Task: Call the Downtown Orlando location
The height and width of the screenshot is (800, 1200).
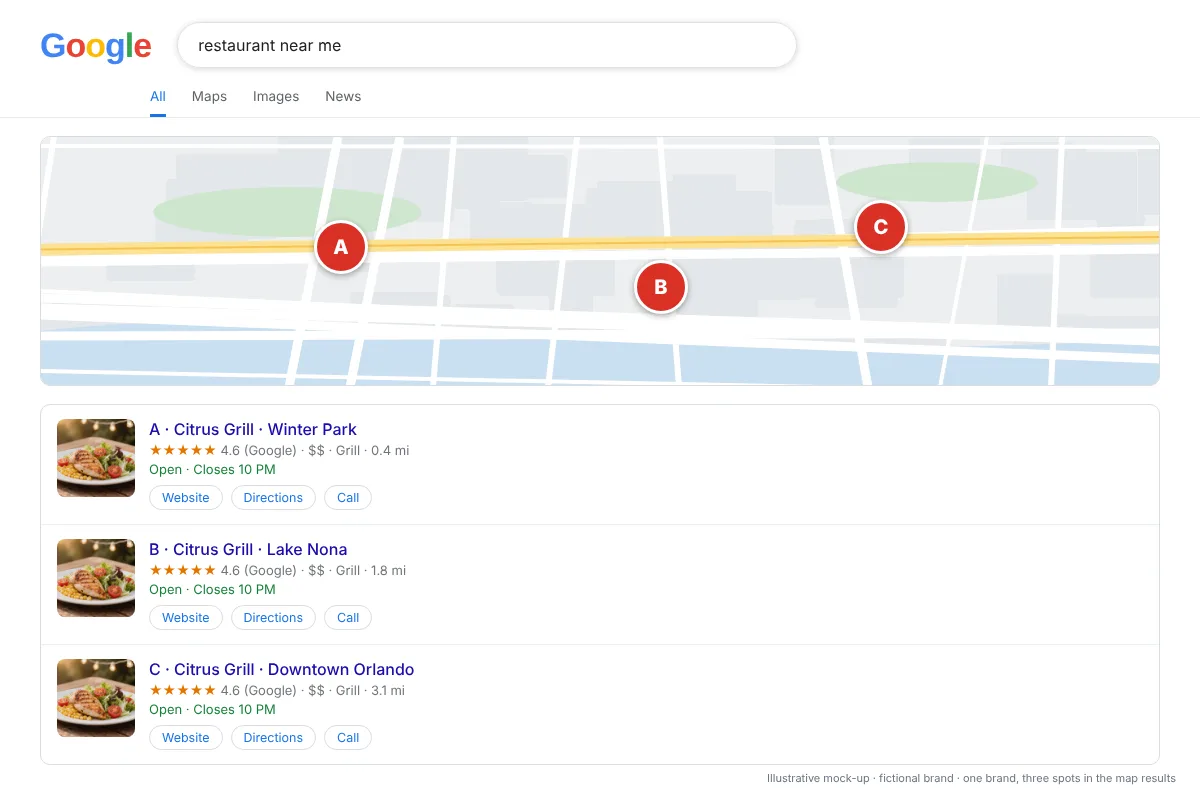Action: tap(348, 738)
